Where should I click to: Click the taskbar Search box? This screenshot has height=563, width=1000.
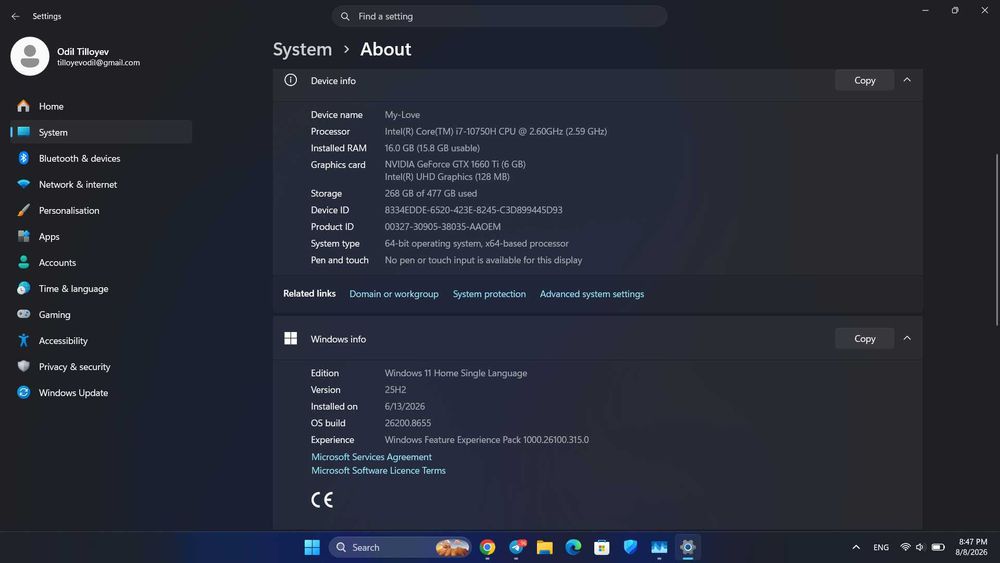pyautogui.click(x=400, y=547)
